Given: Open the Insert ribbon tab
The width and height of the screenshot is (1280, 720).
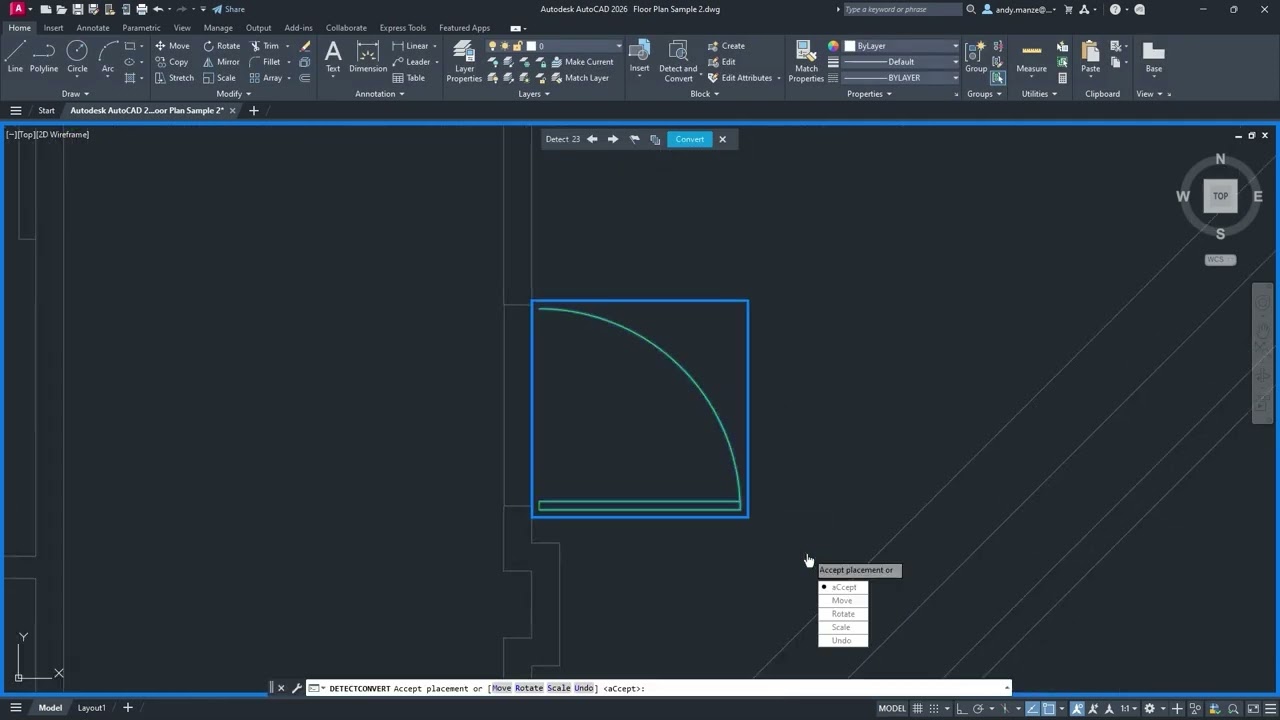Looking at the screenshot, I should (53, 28).
